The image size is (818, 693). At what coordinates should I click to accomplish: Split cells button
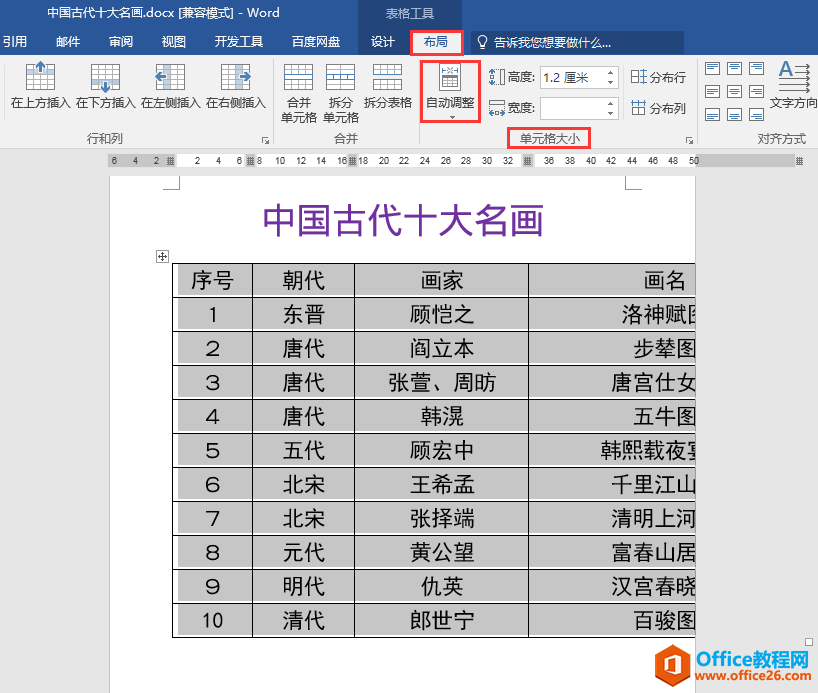click(341, 93)
